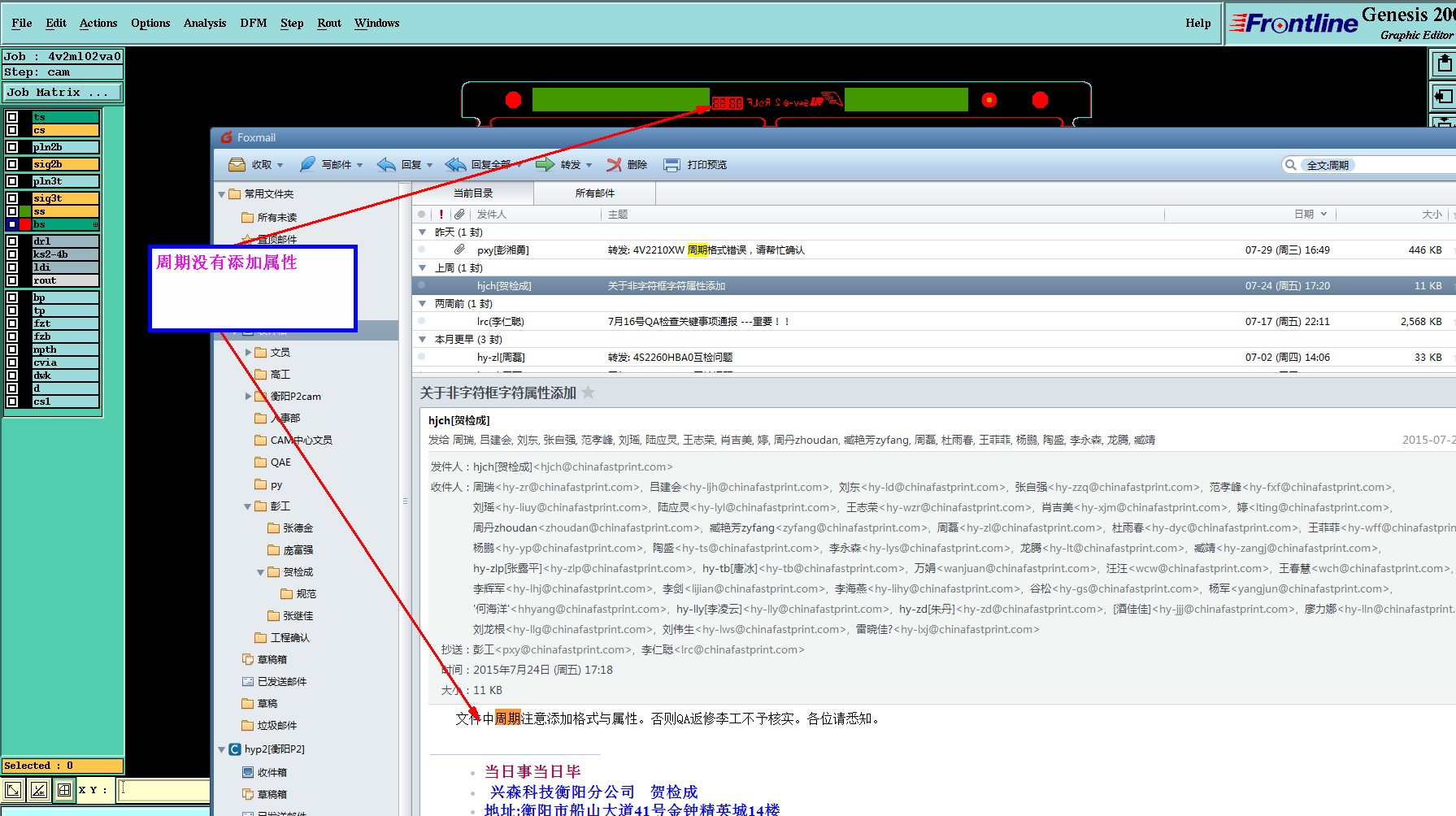The height and width of the screenshot is (816, 1456).
Task: Click the top Genesis right-side toolbar icon
Action: point(1443,63)
